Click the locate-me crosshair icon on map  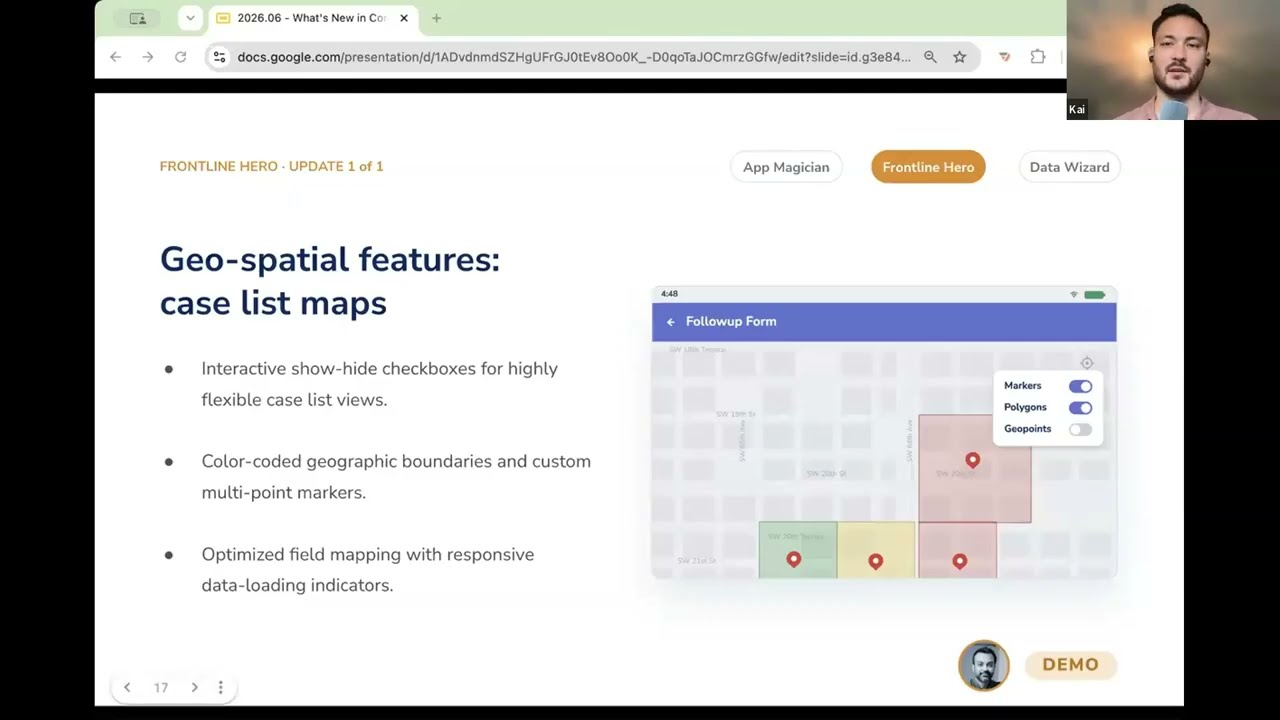(1087, 363)
